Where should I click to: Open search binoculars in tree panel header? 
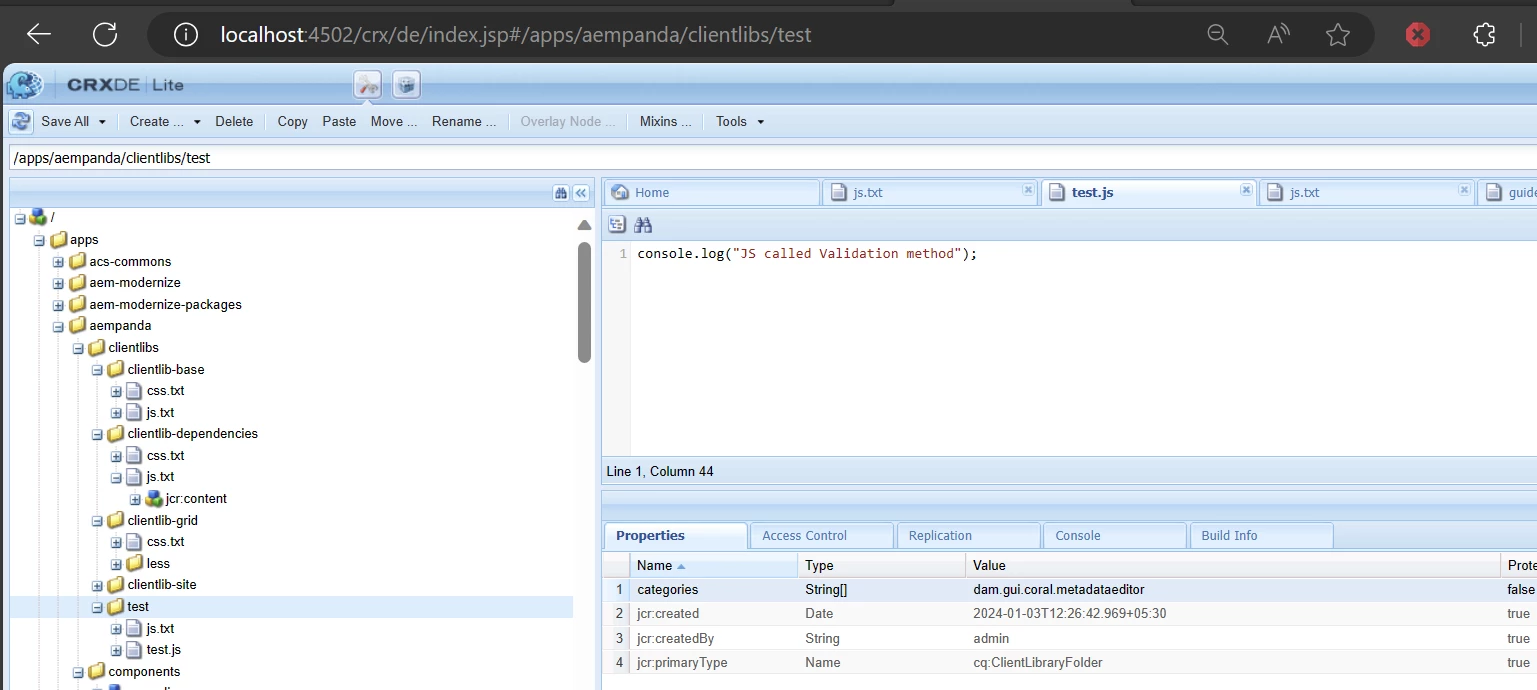tap(561, 193)
